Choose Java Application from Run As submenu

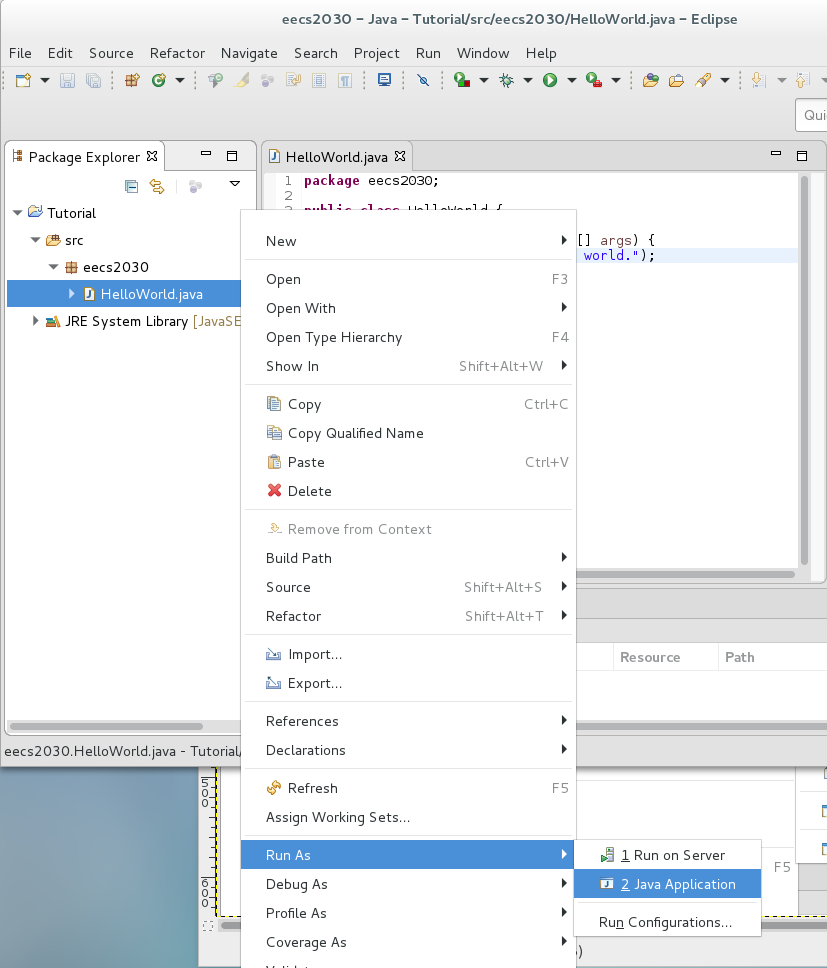click(x=667, y=884)
